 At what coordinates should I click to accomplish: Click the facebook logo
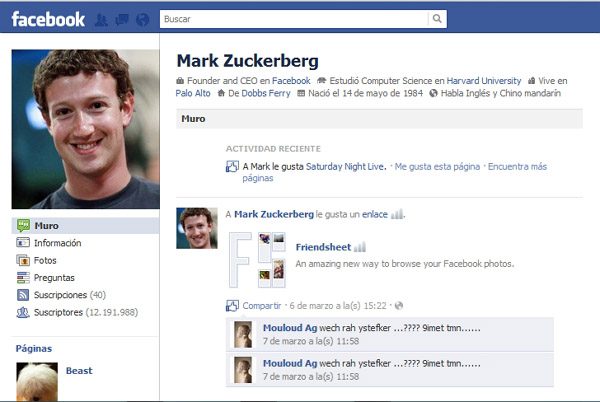tap(48, 19)
